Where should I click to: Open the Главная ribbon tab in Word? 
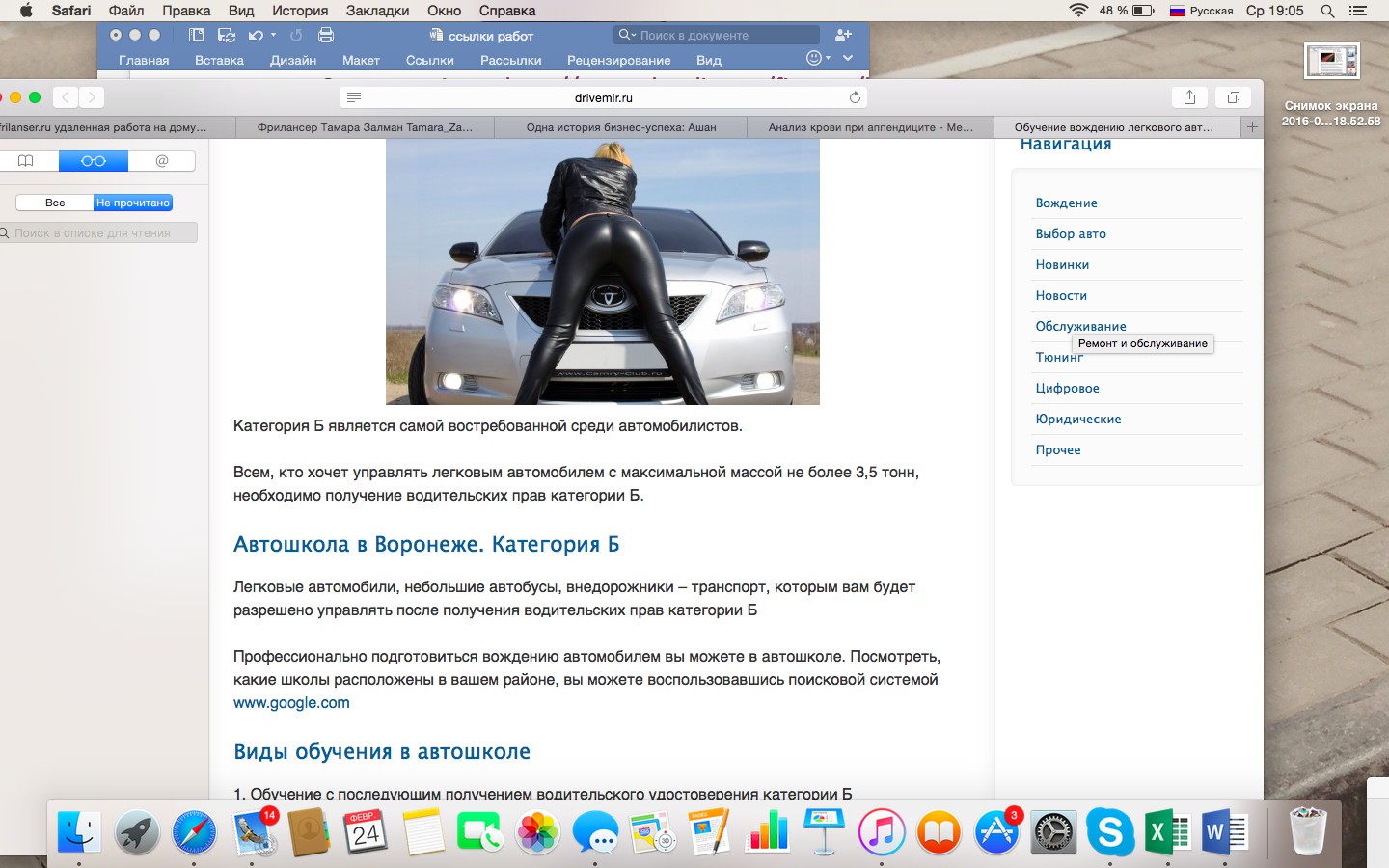pyautogui.click(x=144, y=60)
